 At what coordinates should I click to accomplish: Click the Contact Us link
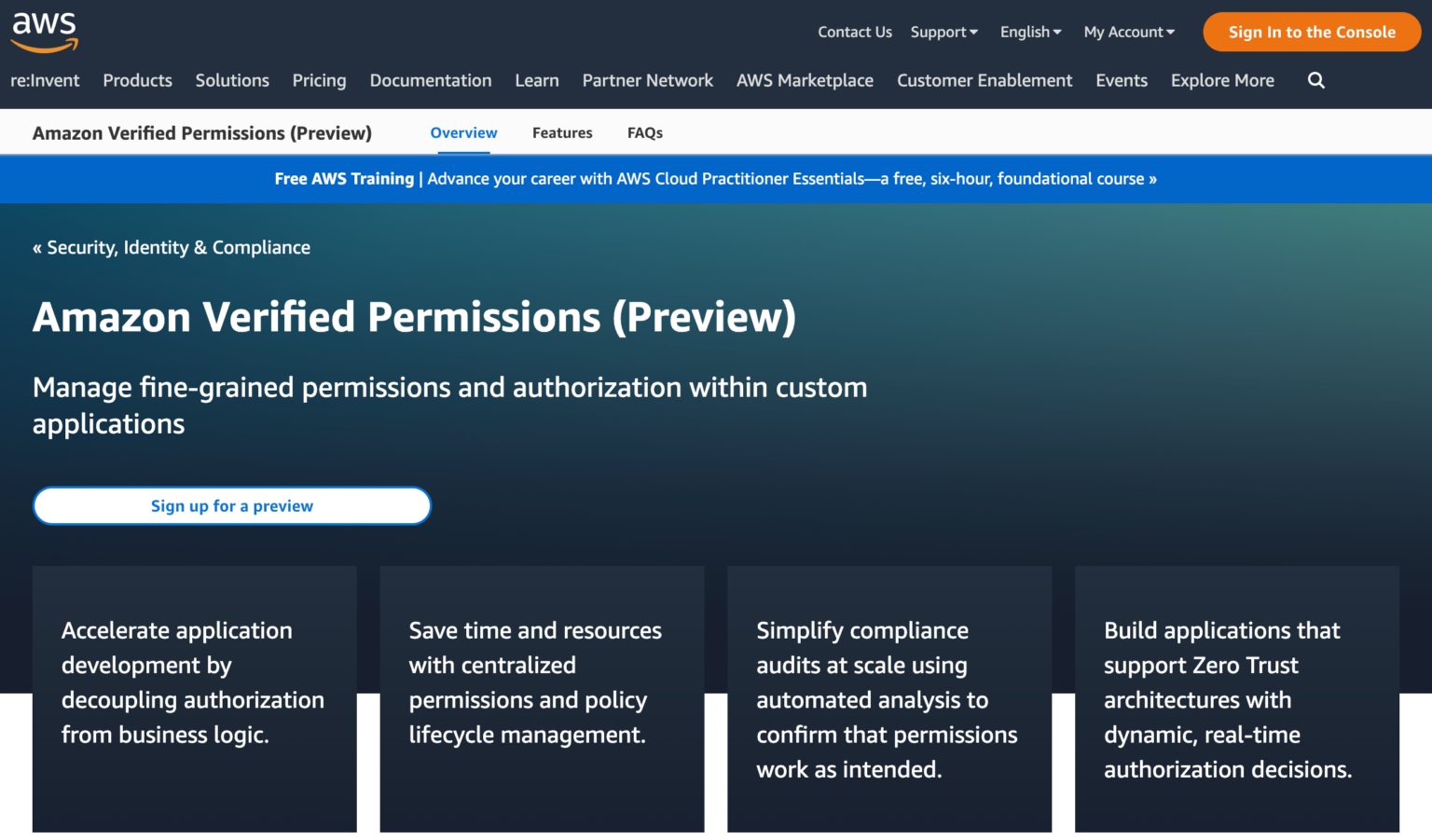point(854,32)
